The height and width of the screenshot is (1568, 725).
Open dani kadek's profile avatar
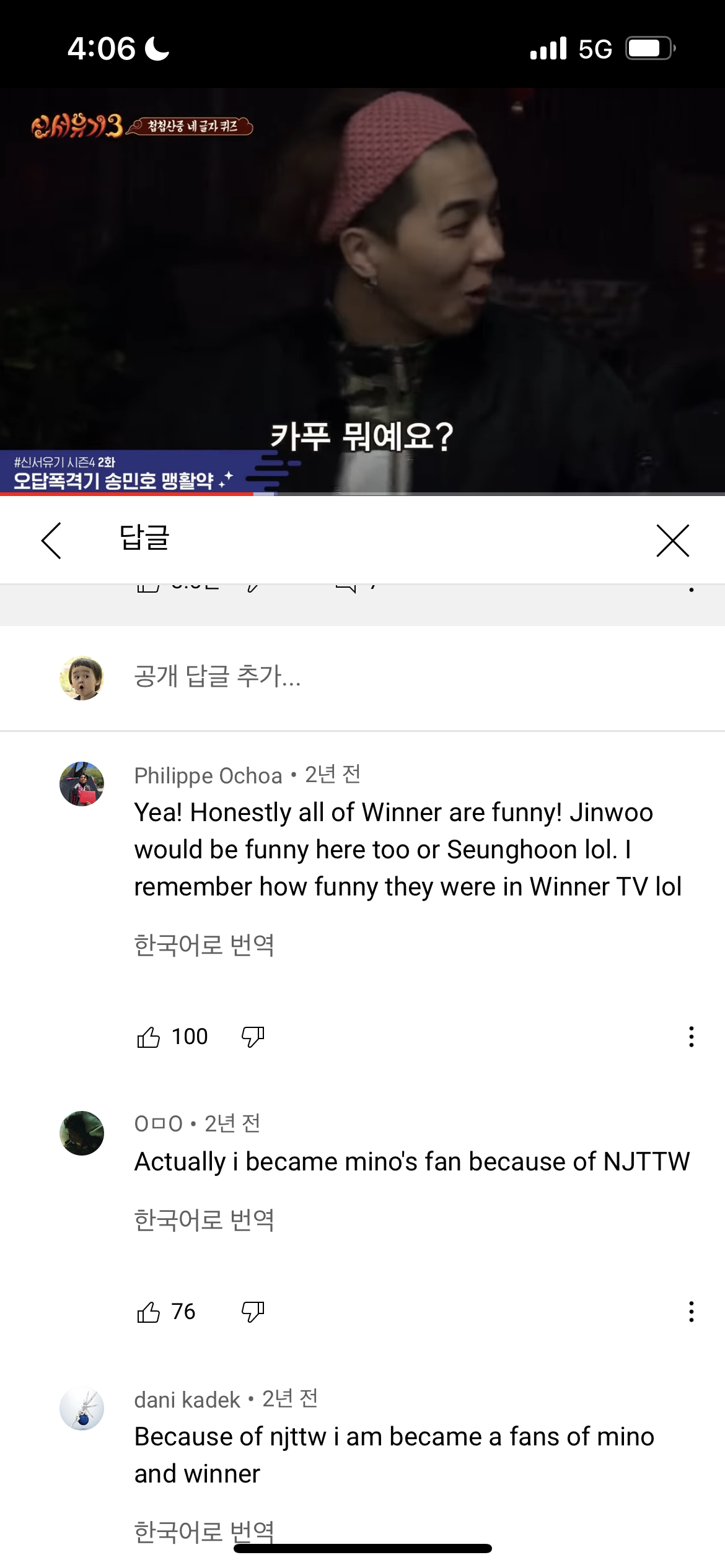82,1408
